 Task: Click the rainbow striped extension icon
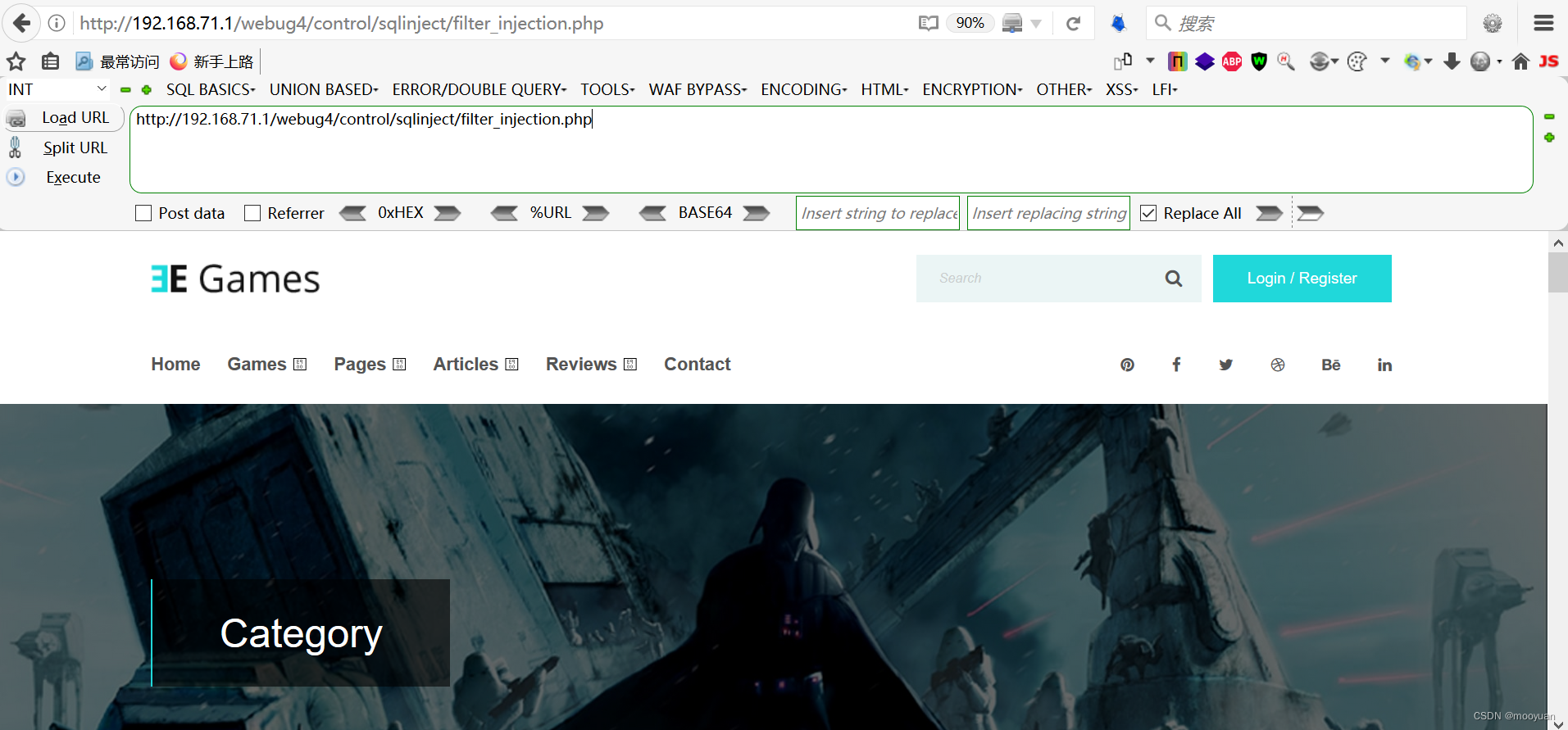point(1177,61)
